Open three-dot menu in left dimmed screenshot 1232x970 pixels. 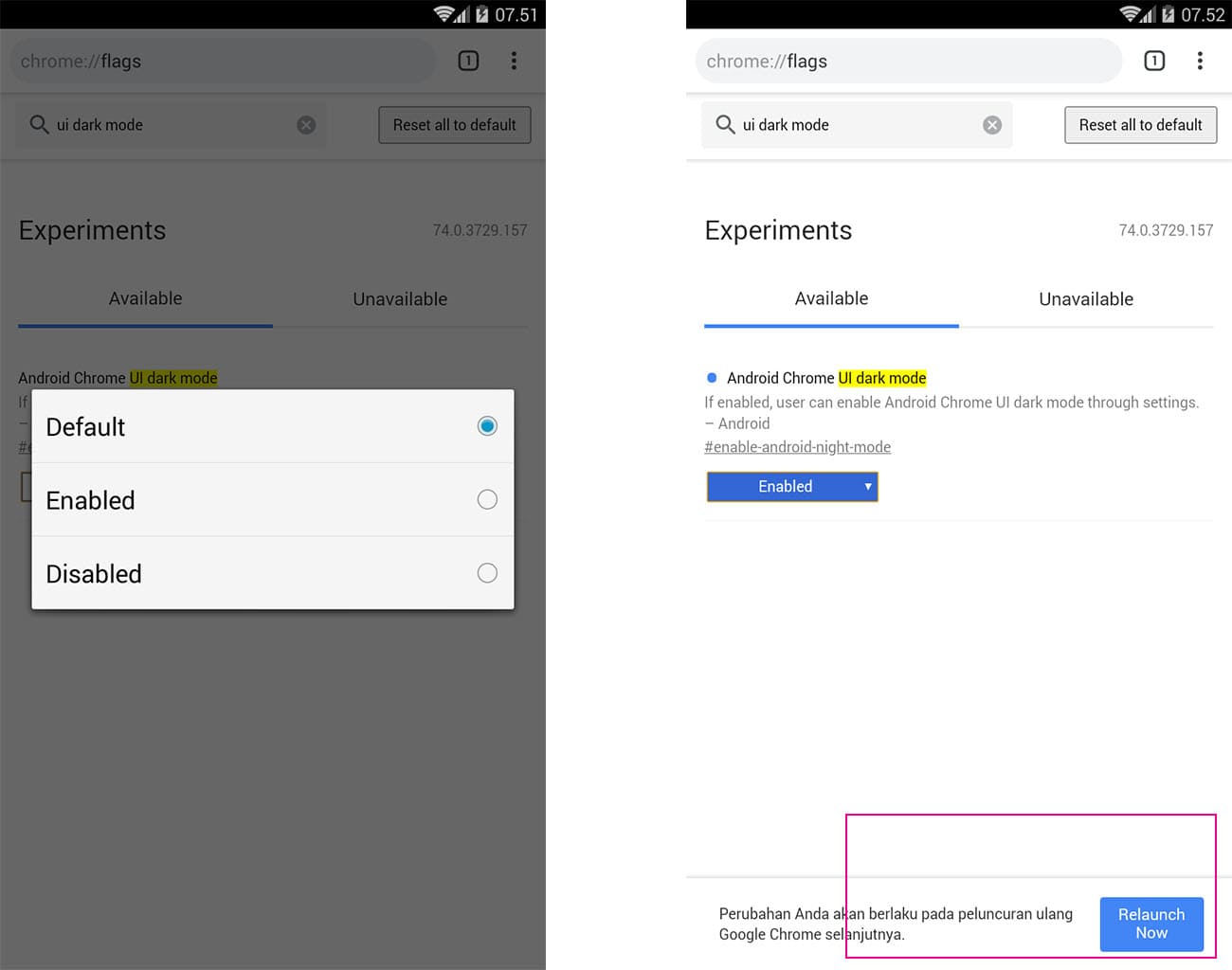pos(514,61)
